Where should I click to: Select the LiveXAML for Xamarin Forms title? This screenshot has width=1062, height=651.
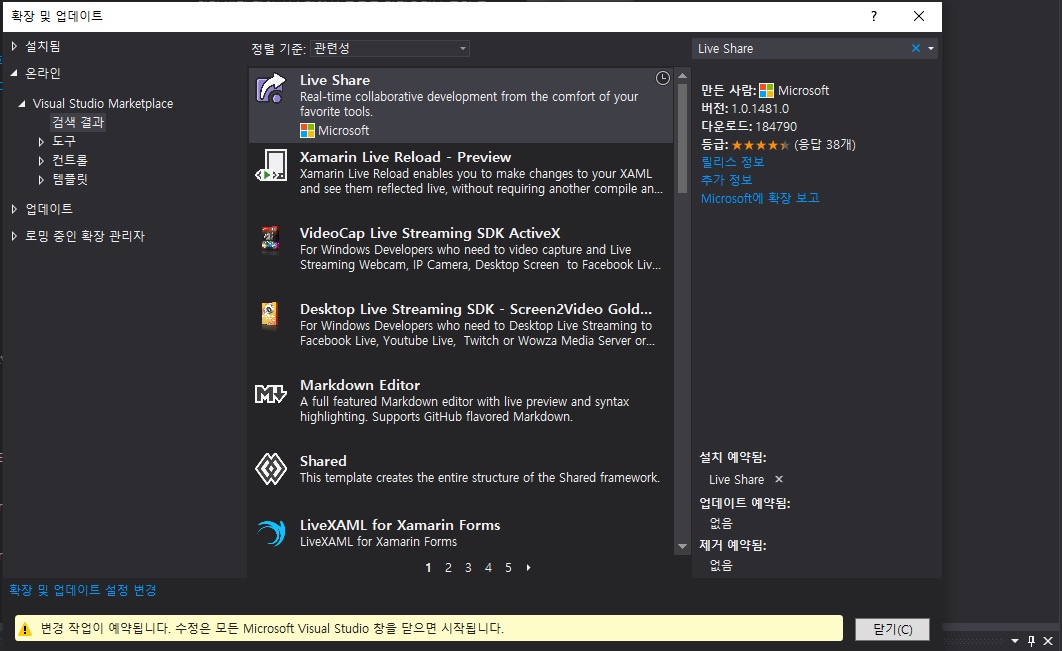pyautogui.click(x=400, y=525)
